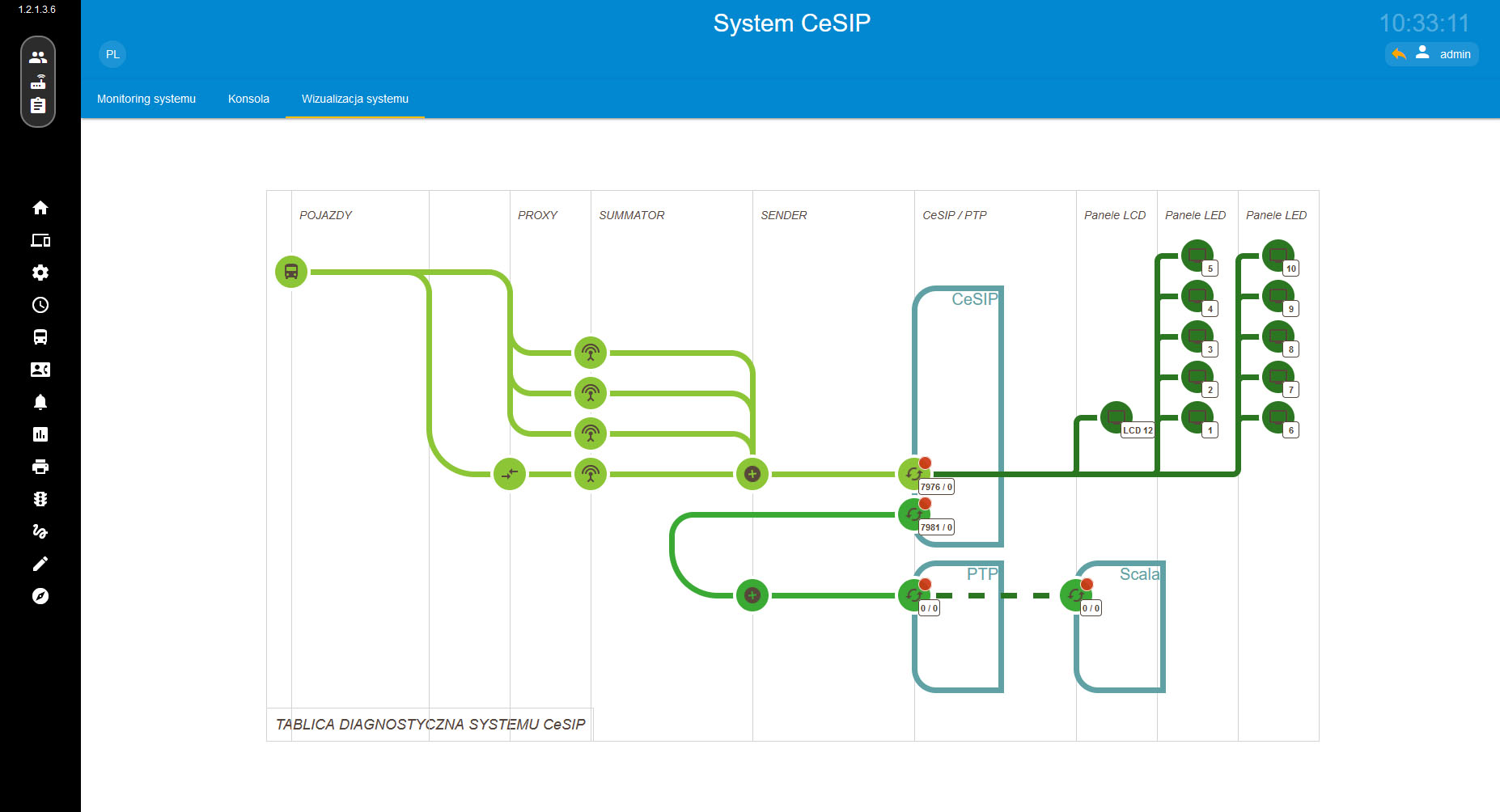This screenshot has height=812, width=1500.
Task: Click the LCD 12 panel node
Action: [x=1117, y=417]
